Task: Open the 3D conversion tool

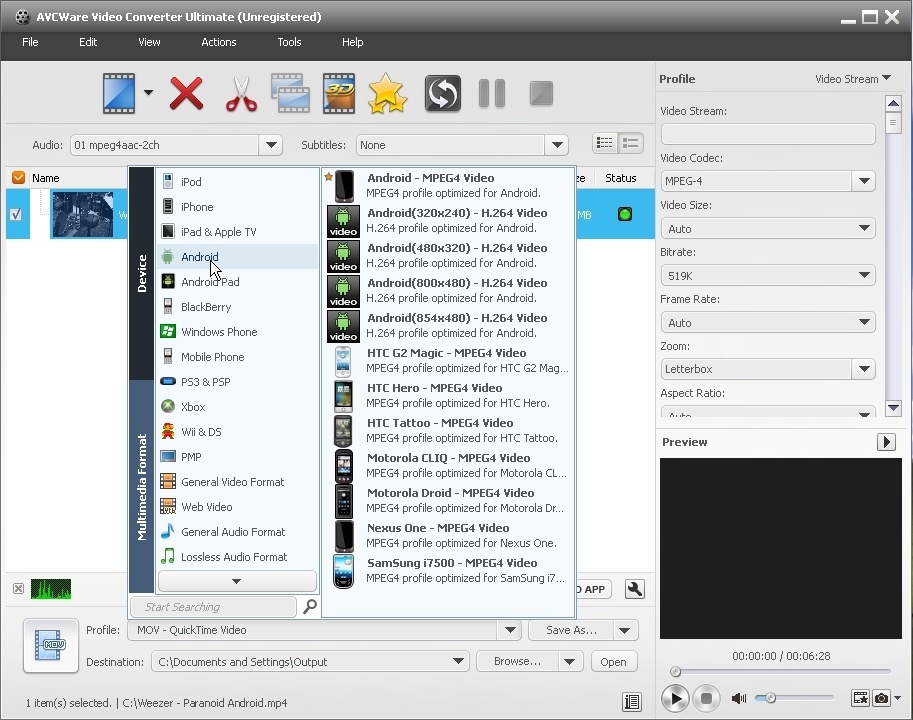Action: [339, 93]
